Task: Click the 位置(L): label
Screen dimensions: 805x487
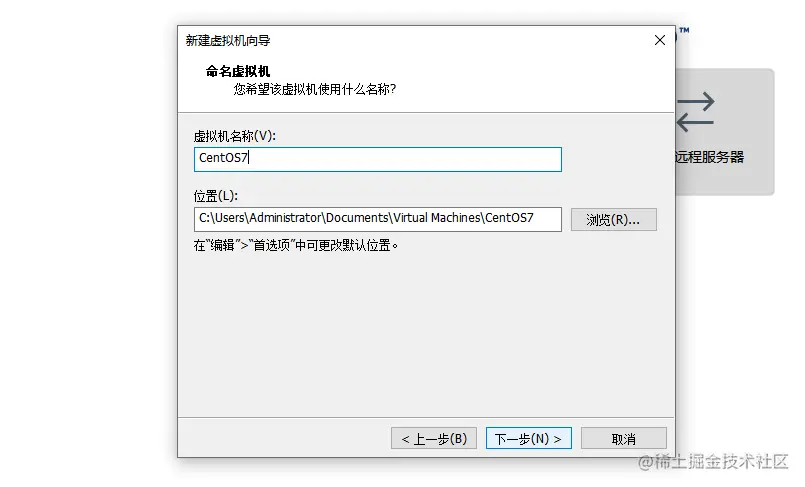Action: tap(215, 195)
